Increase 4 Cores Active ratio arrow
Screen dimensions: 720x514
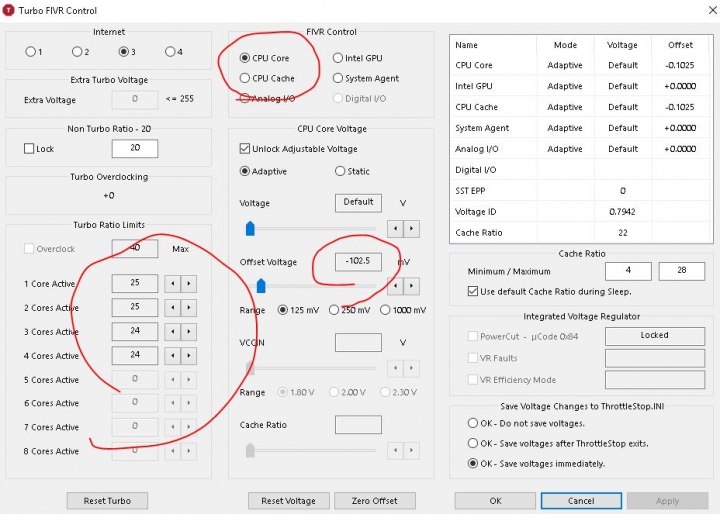(x=189, y=356)
